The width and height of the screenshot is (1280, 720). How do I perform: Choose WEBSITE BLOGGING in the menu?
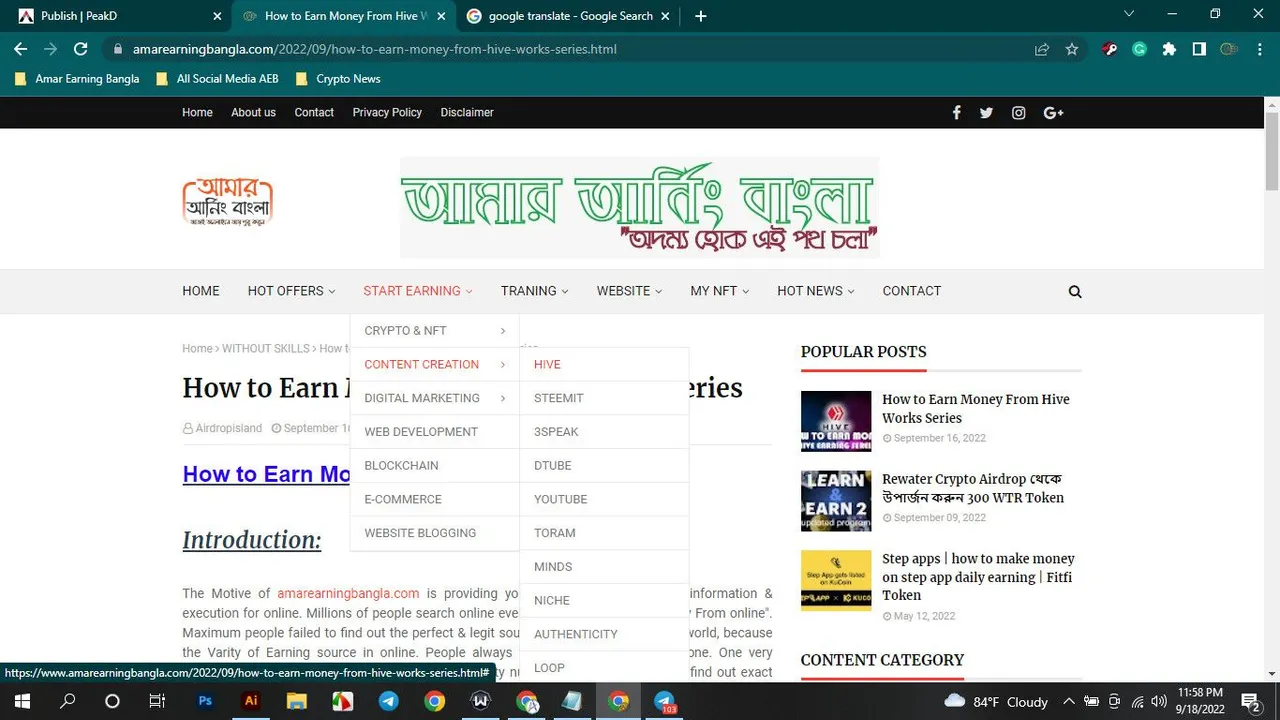[435, 533]
